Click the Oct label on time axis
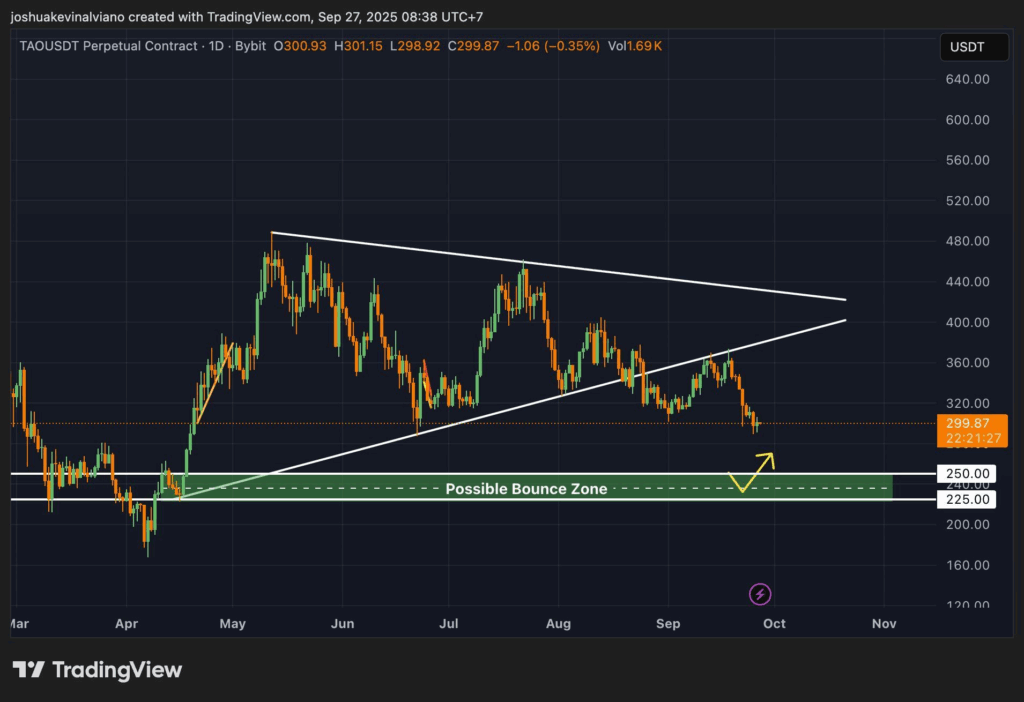Image resolution: width=1024 pixels, height=702 pixels. coord(775,624)
